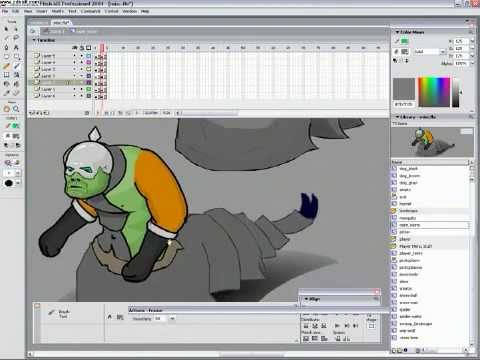Select the Line tool

[6, 38]
